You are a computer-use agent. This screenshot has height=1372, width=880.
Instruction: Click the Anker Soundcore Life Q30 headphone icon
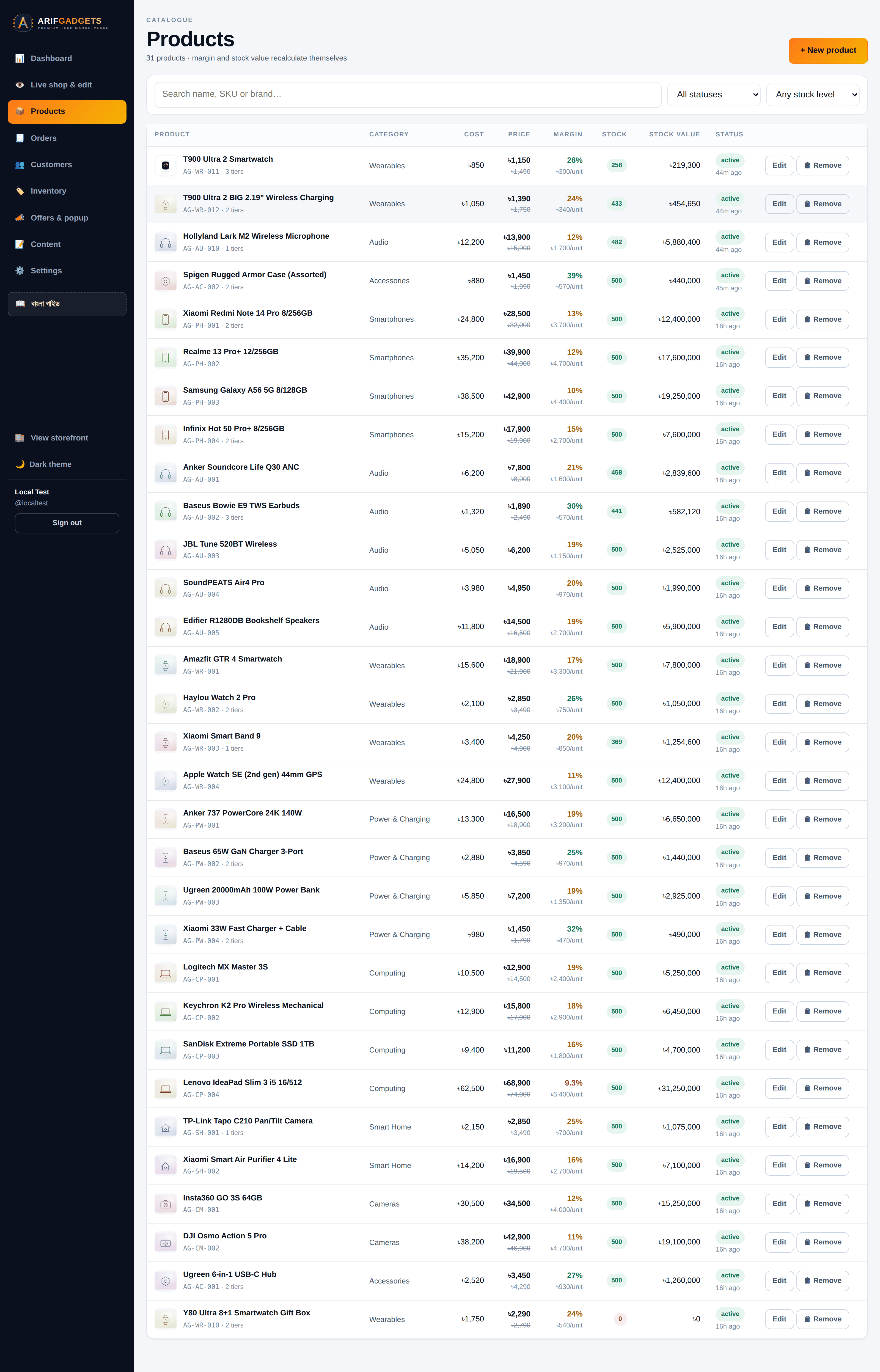(165, 473)
